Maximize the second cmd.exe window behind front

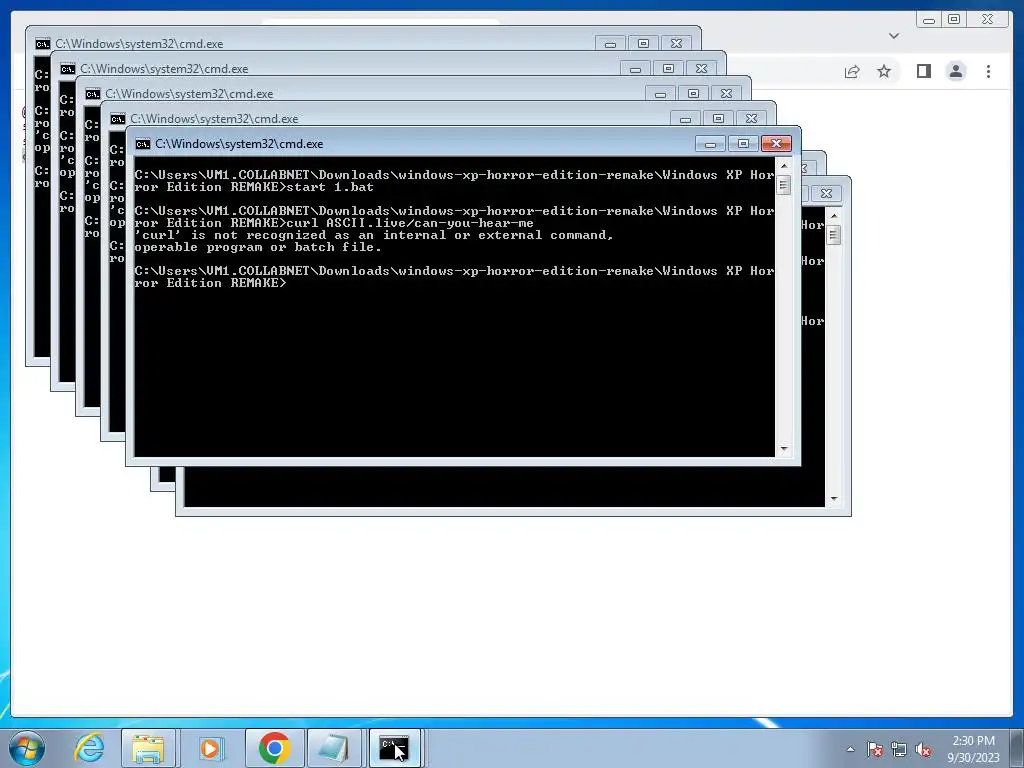pos(718,119)
